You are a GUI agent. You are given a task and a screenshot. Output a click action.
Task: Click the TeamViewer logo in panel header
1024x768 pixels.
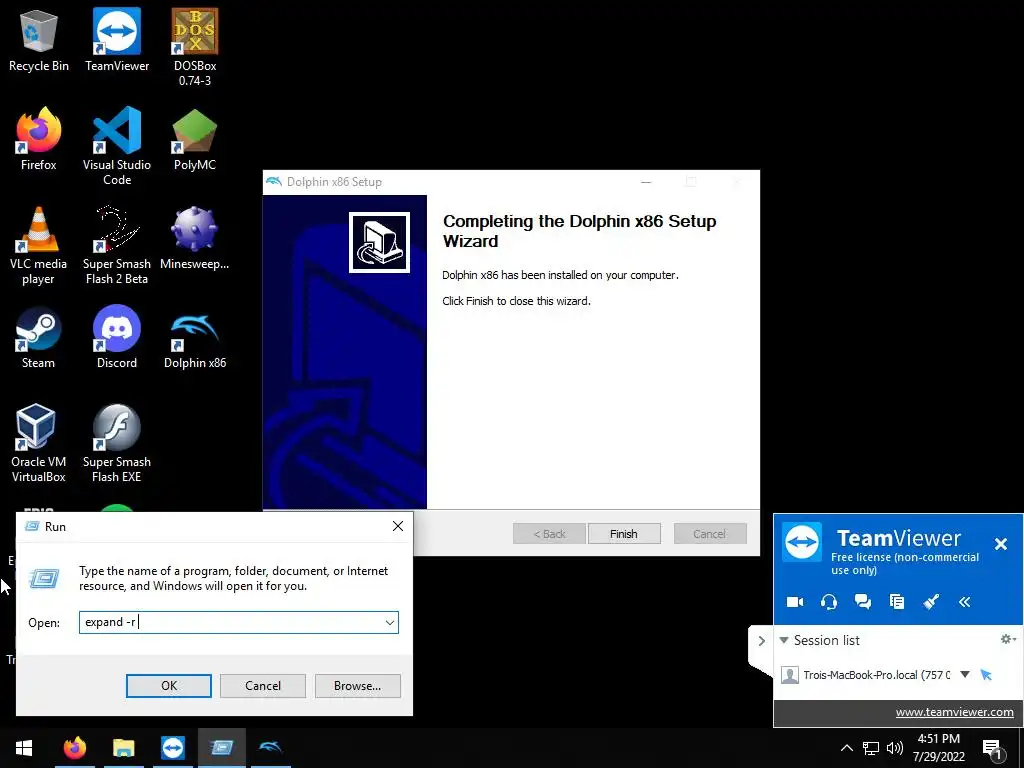(x=803, y=541)
